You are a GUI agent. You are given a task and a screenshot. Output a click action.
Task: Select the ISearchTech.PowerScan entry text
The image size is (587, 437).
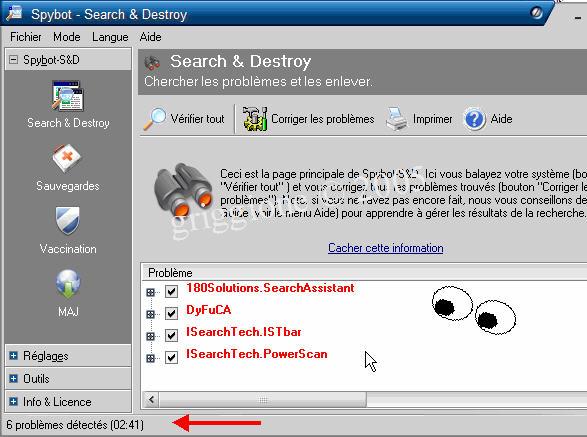point(256,354)
